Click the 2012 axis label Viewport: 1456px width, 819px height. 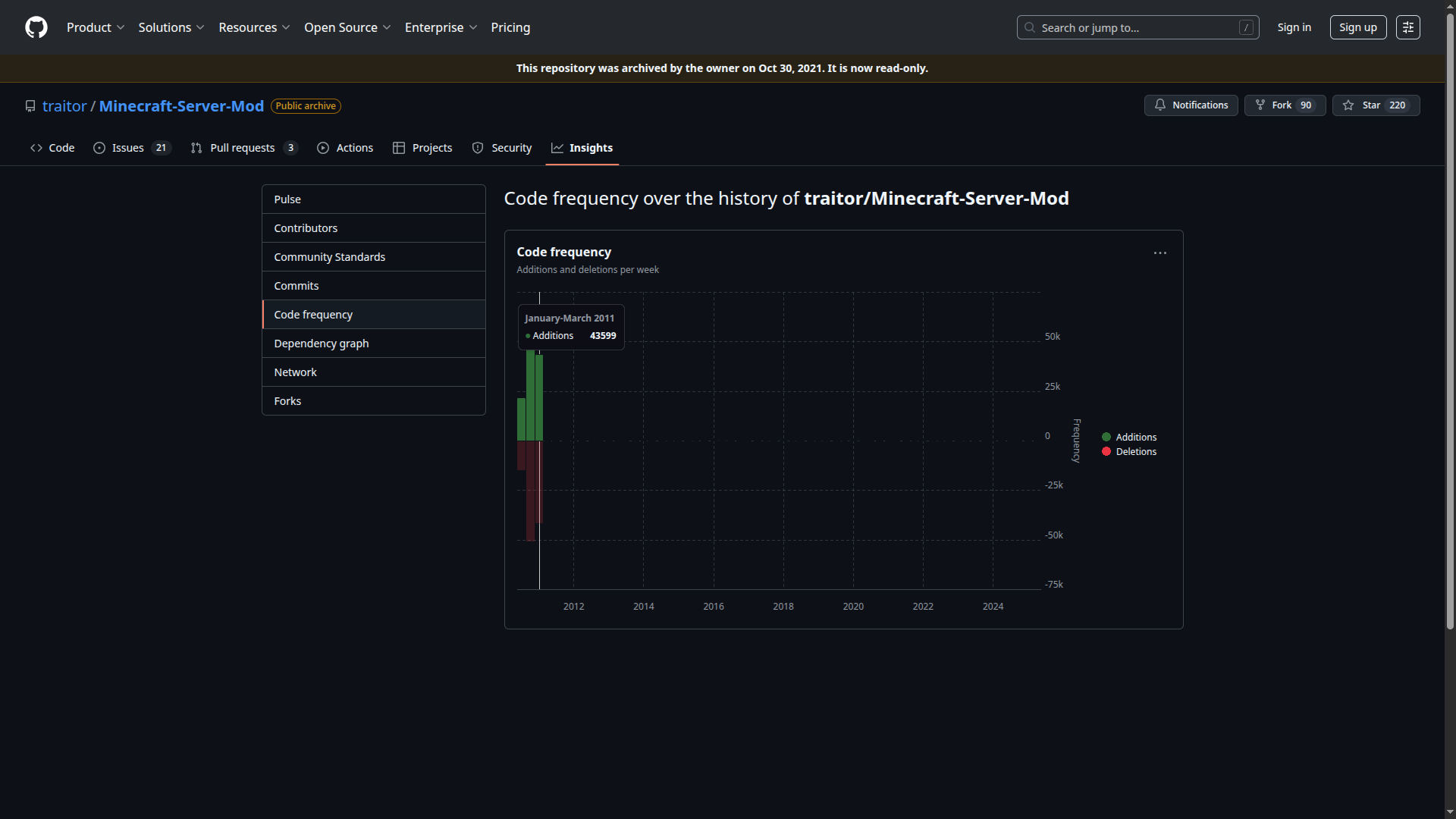pos(574,607)
